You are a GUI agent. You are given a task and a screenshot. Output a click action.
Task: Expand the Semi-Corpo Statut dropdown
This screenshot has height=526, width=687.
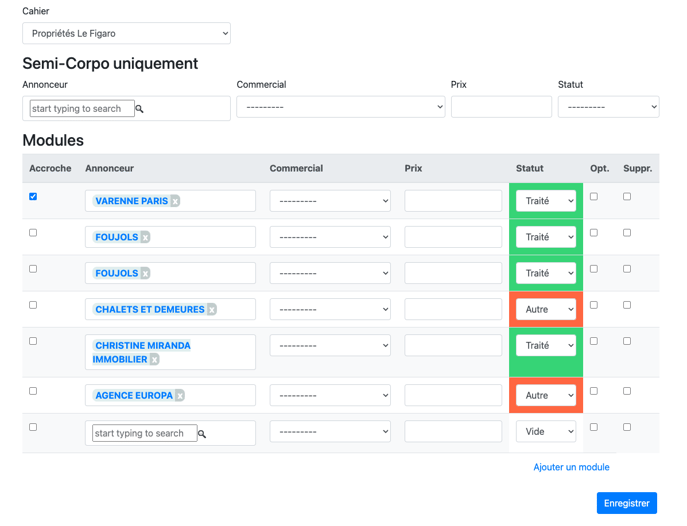(608, 107)
